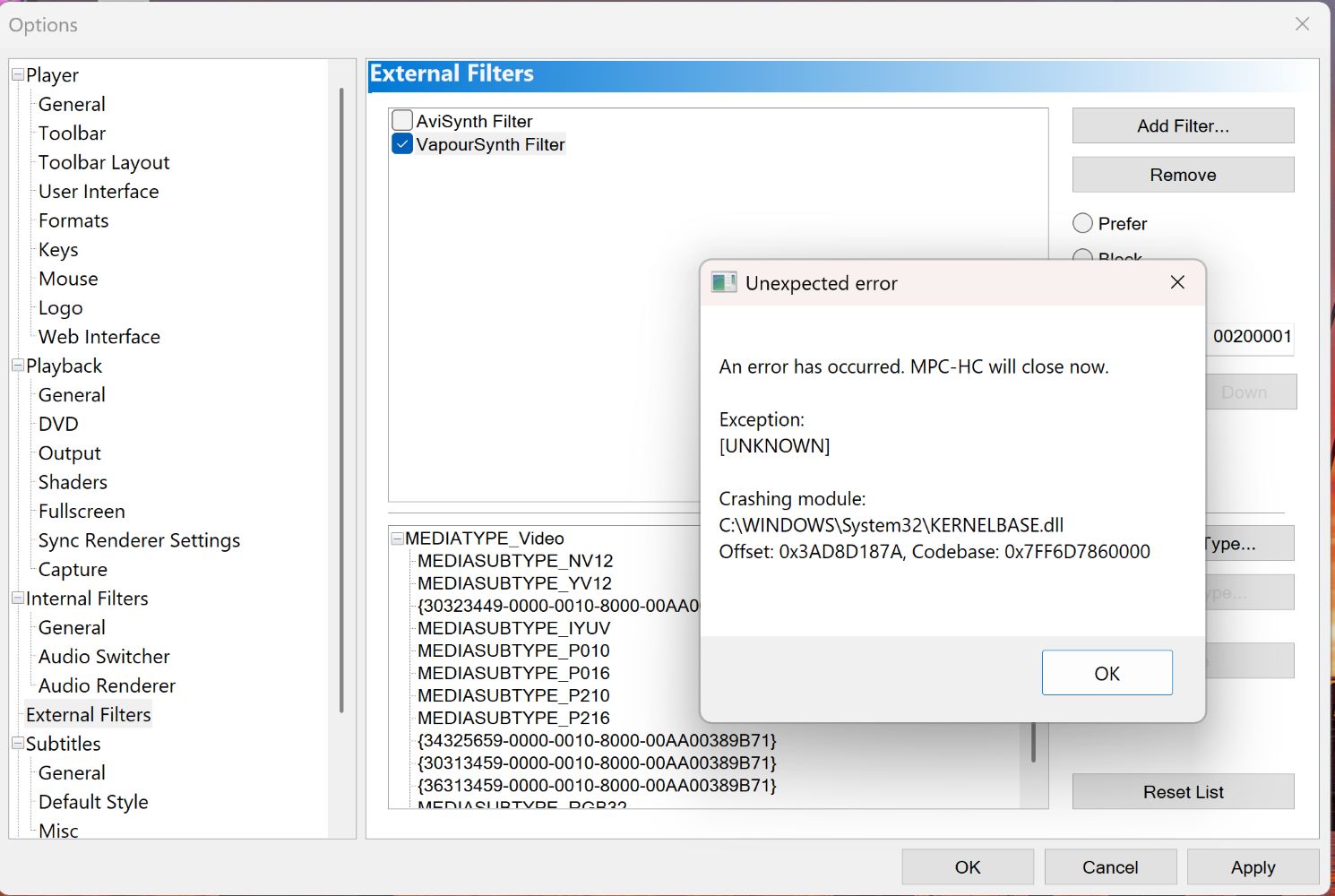Screen dimensions: 1335x896
Task: Select the Playback category label
Action: point(64,366)
